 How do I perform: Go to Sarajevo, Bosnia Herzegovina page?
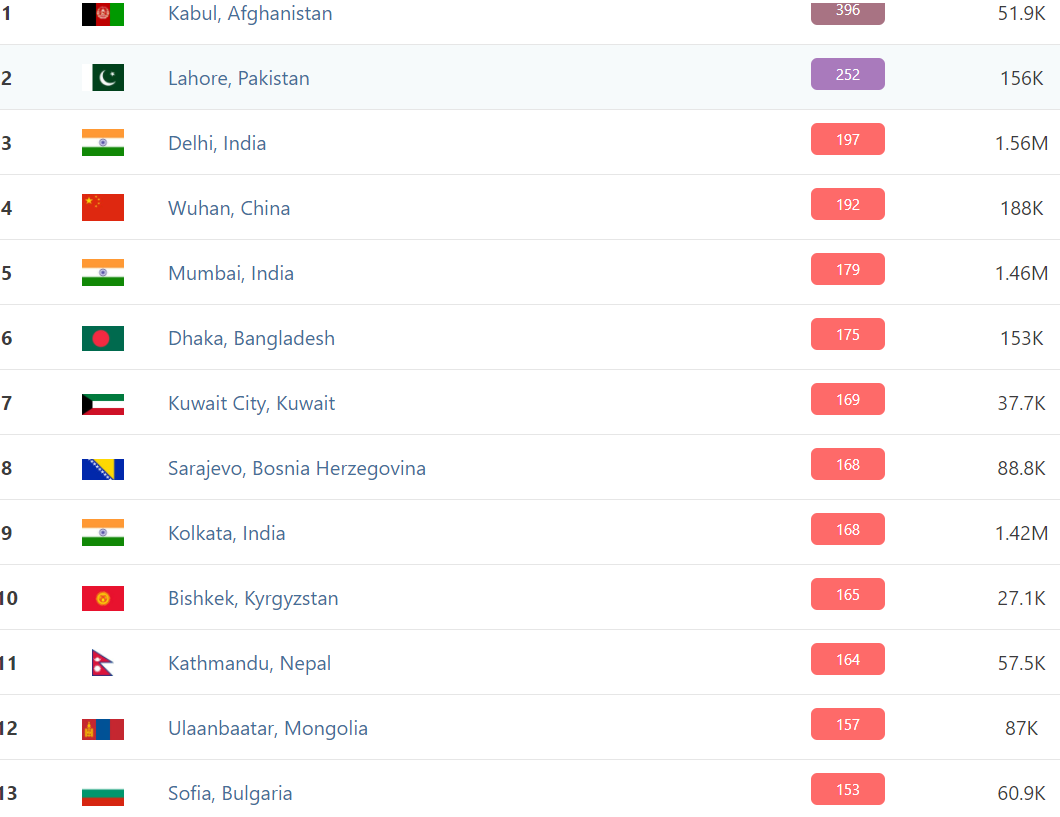[297, 468]
